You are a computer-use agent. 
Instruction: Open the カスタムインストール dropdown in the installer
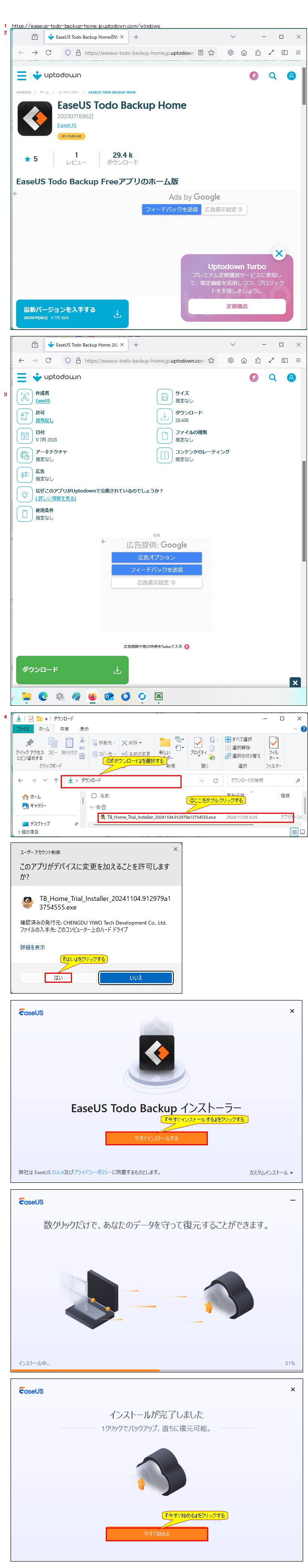[x=271, y=1173]
